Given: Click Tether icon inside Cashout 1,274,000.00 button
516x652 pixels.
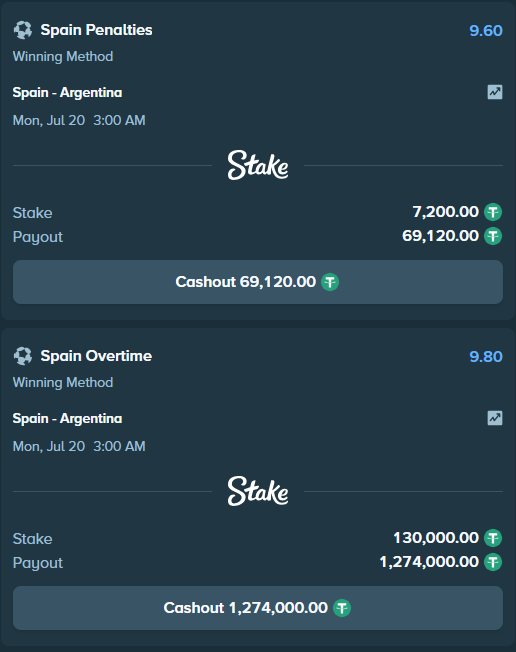Looking at the screenshot, I should click(x=342, y=608).
